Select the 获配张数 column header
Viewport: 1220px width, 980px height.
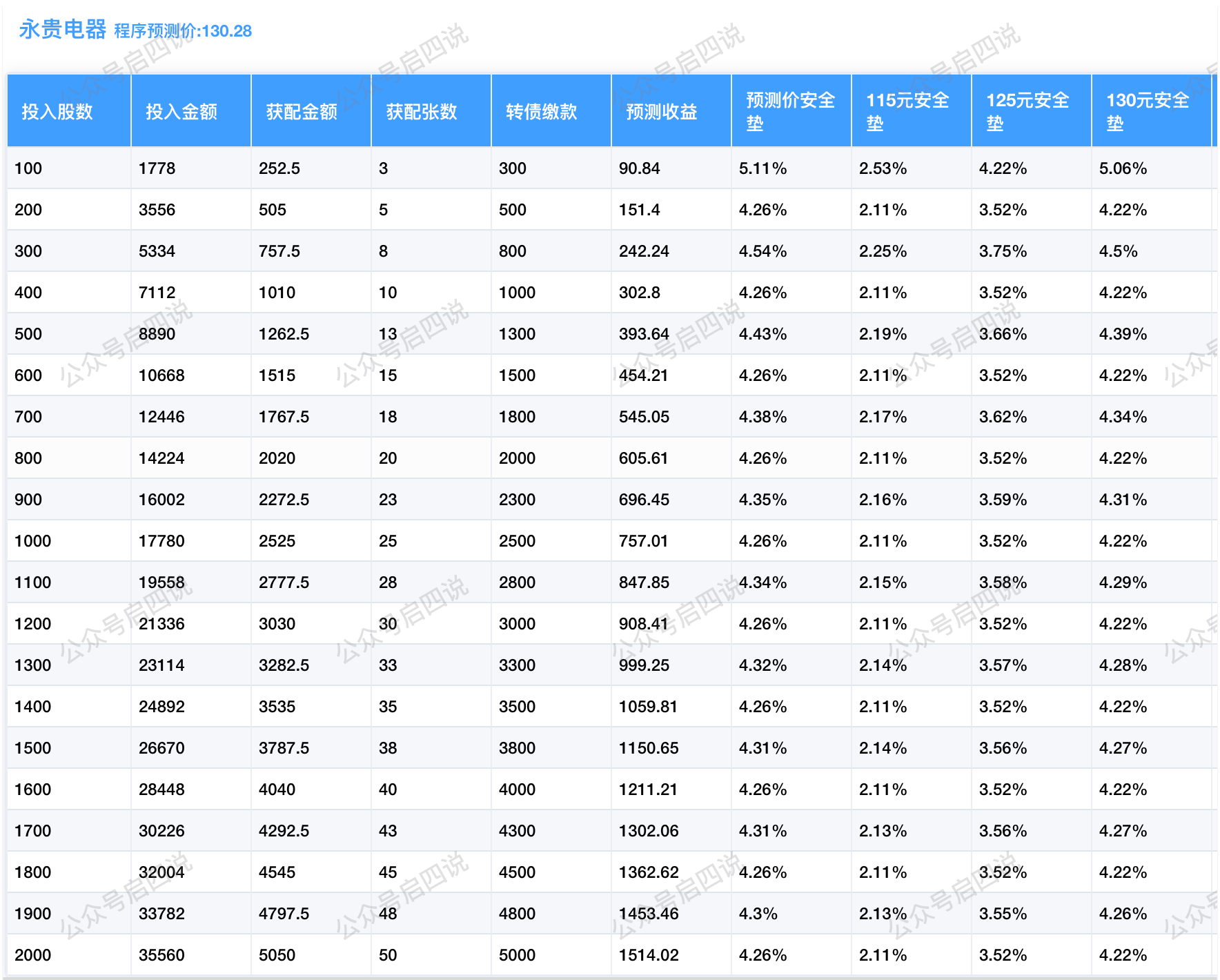coord(422,112)
